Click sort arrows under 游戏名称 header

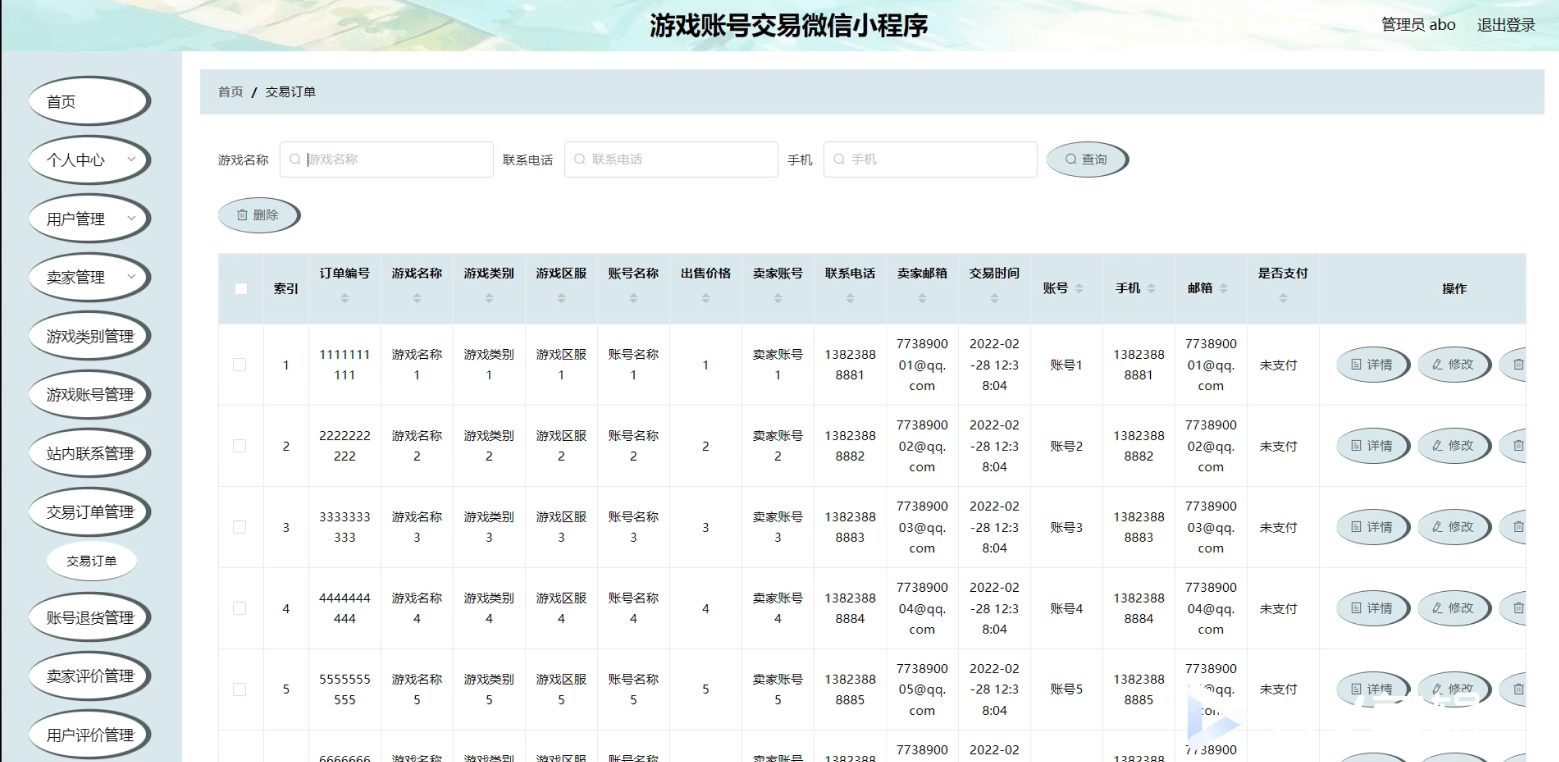pos(417,298)
